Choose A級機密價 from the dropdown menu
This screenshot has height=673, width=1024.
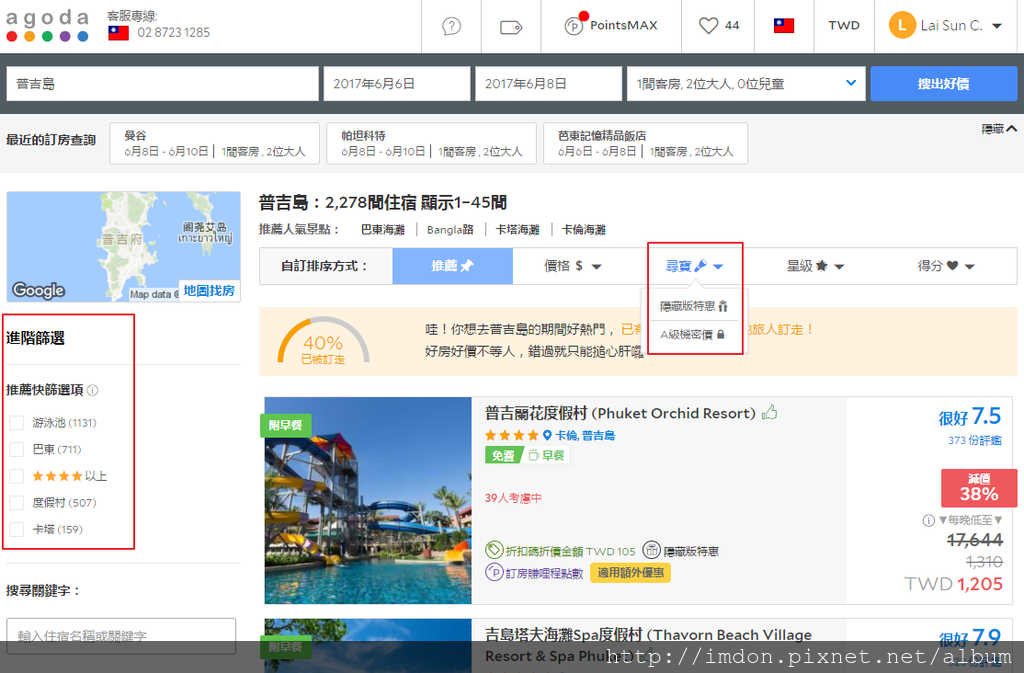(x=692, y=335)
